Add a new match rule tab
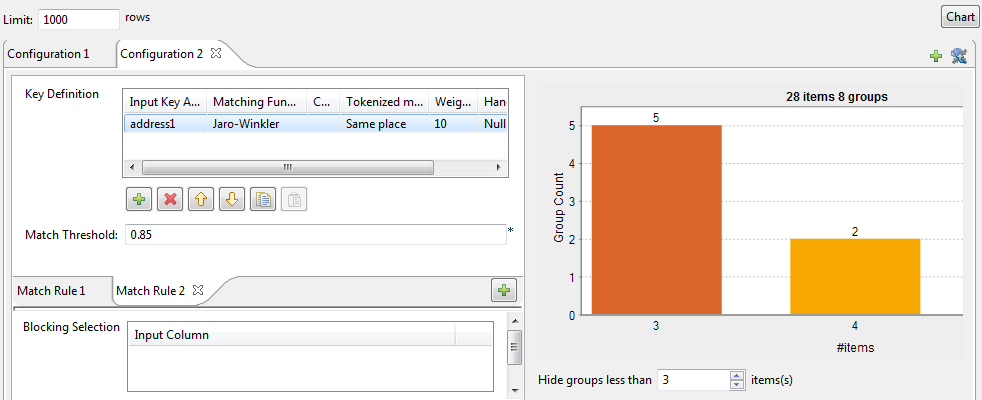The image size is (982, 400). (503, 291)
